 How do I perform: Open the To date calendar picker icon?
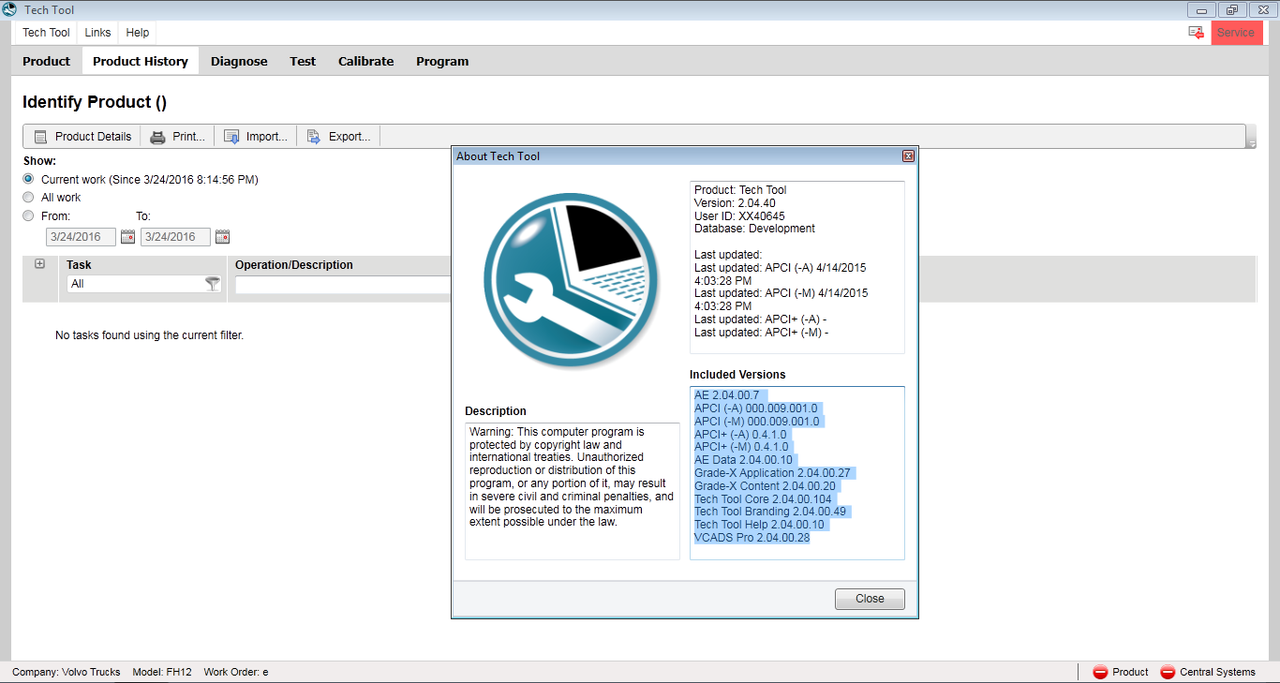[222, 237]
